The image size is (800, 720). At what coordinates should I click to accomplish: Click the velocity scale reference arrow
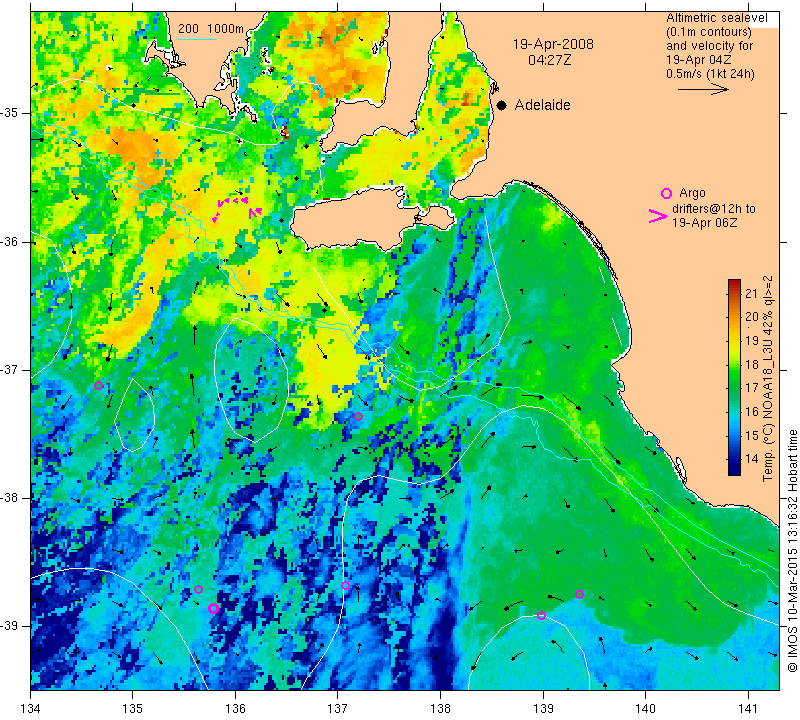point(703,89)
